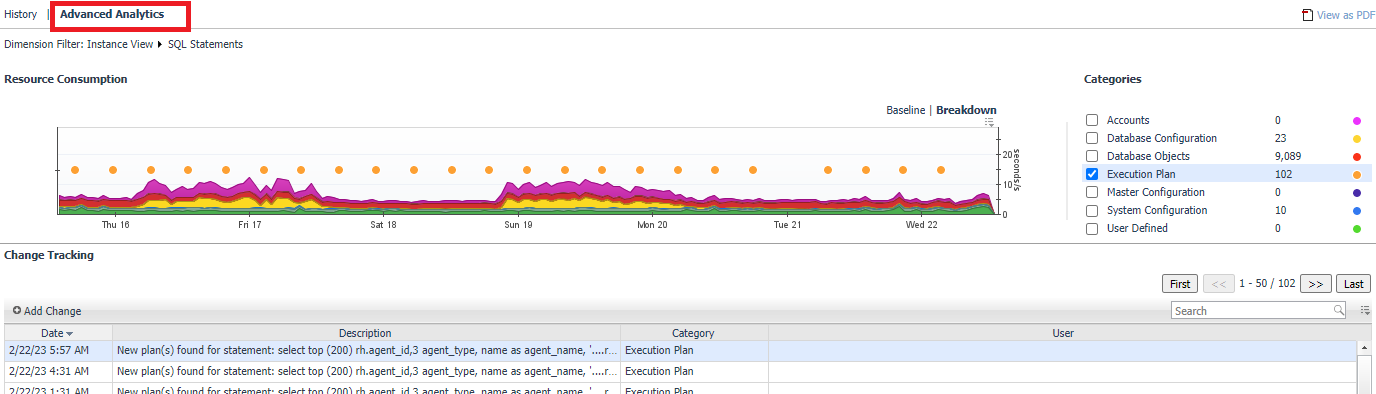Switch chart to Baseline view
This screenshot has height=394, width=1376.
click(905, 110)
